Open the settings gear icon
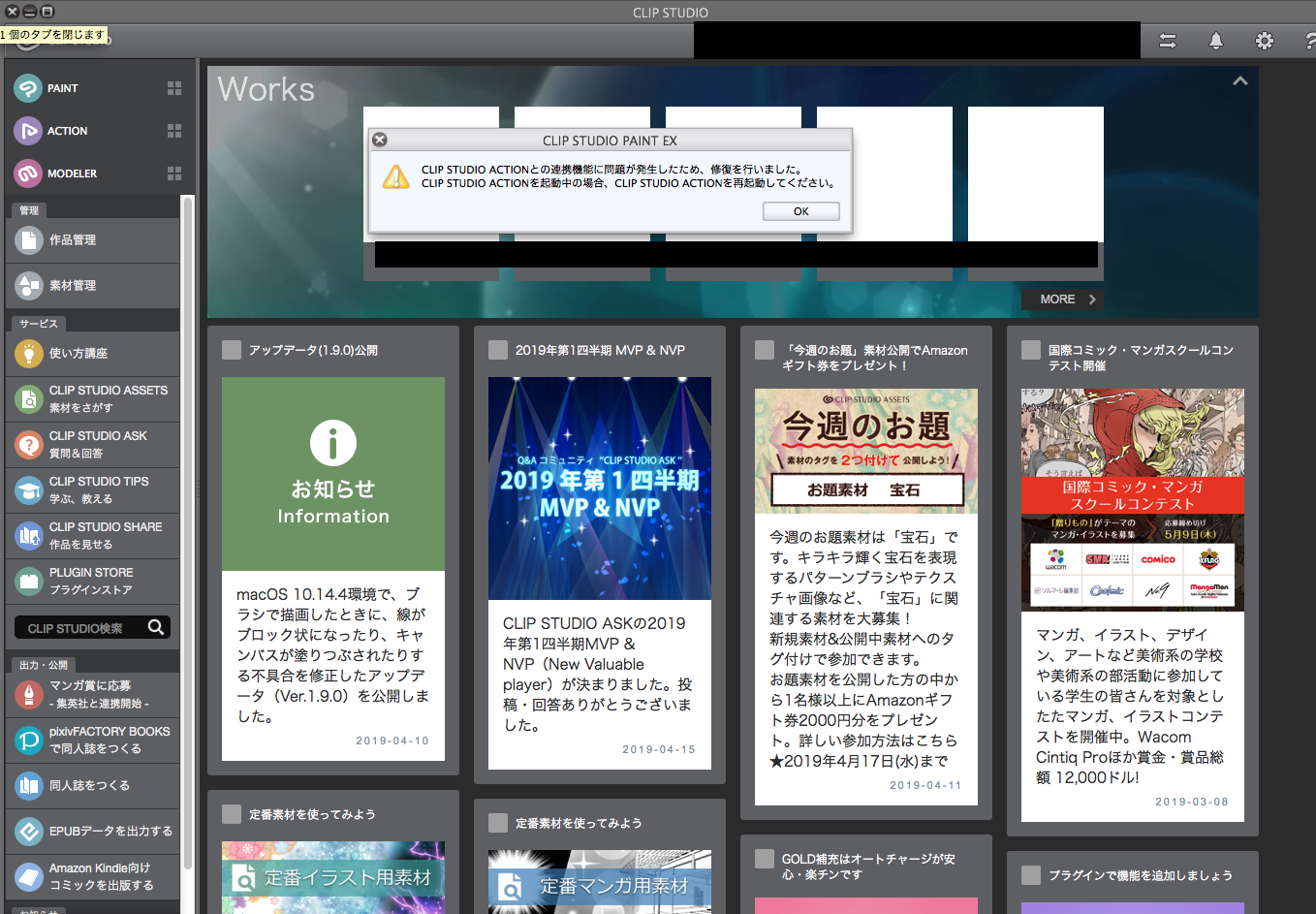Screen dimensions: 1316x914 pos(1264,41)
